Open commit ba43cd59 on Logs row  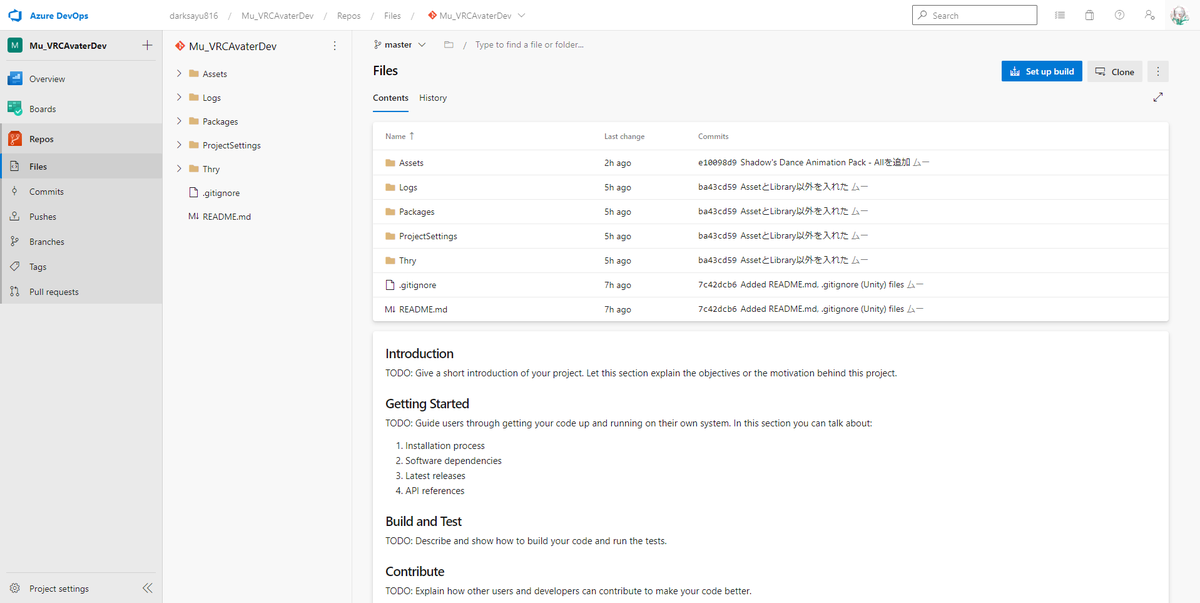point(717,187)
